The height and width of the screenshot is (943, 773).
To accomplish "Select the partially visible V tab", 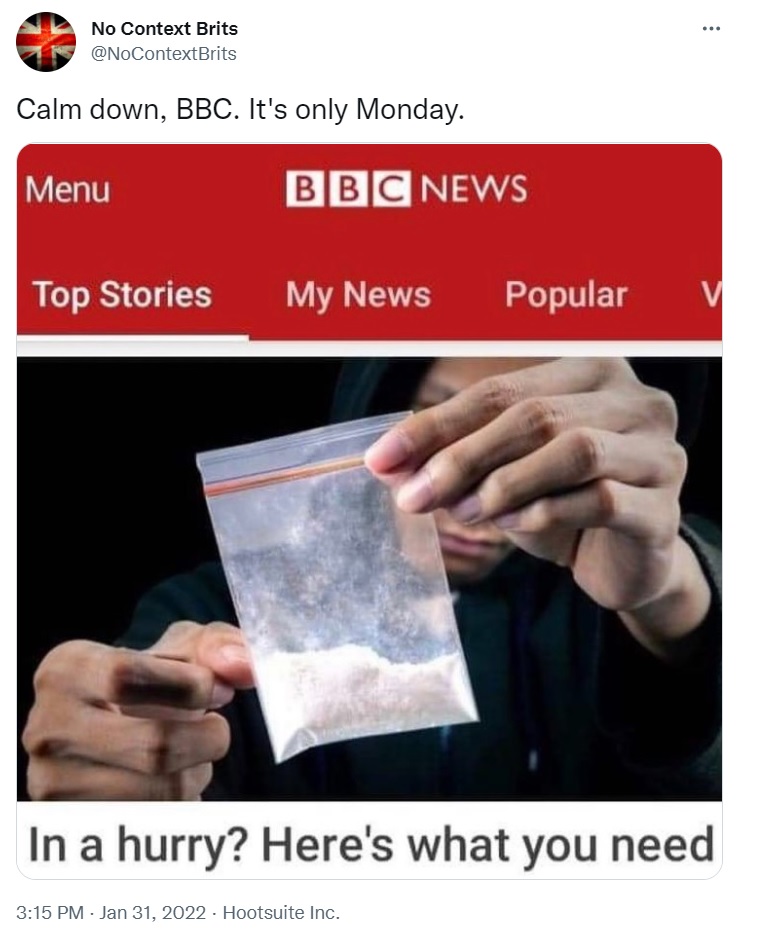I will click(710, 295).
